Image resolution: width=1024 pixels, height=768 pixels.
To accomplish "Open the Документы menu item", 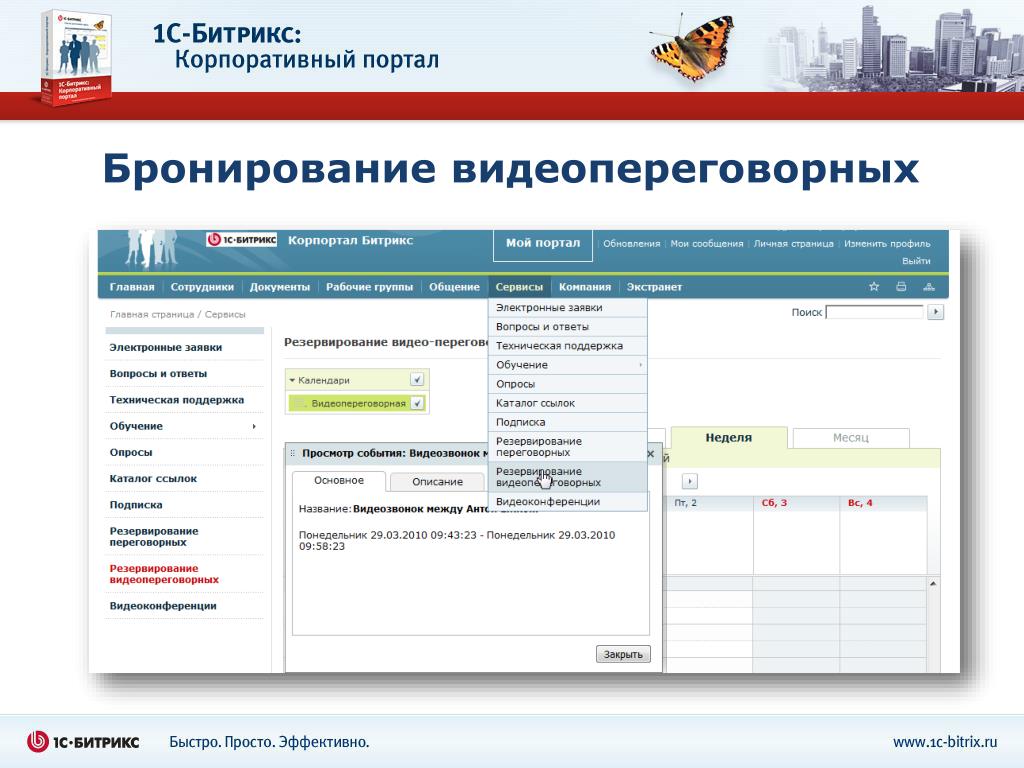I will click(280, 287).
